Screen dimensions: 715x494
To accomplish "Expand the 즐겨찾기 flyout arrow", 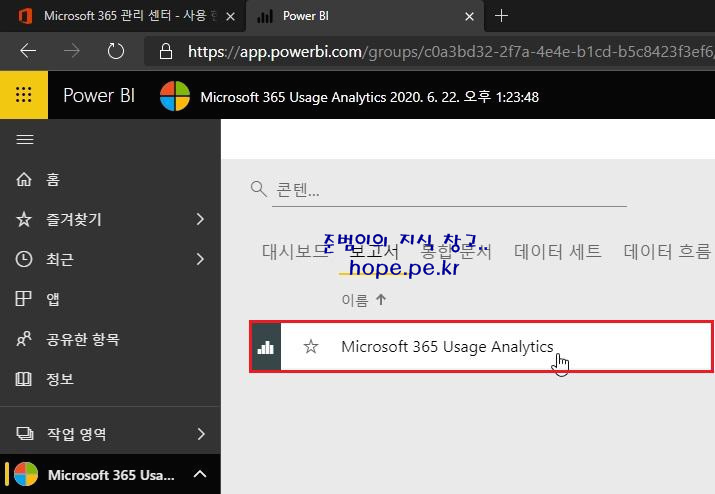I will pyautogui.click(x=200, y=219).
